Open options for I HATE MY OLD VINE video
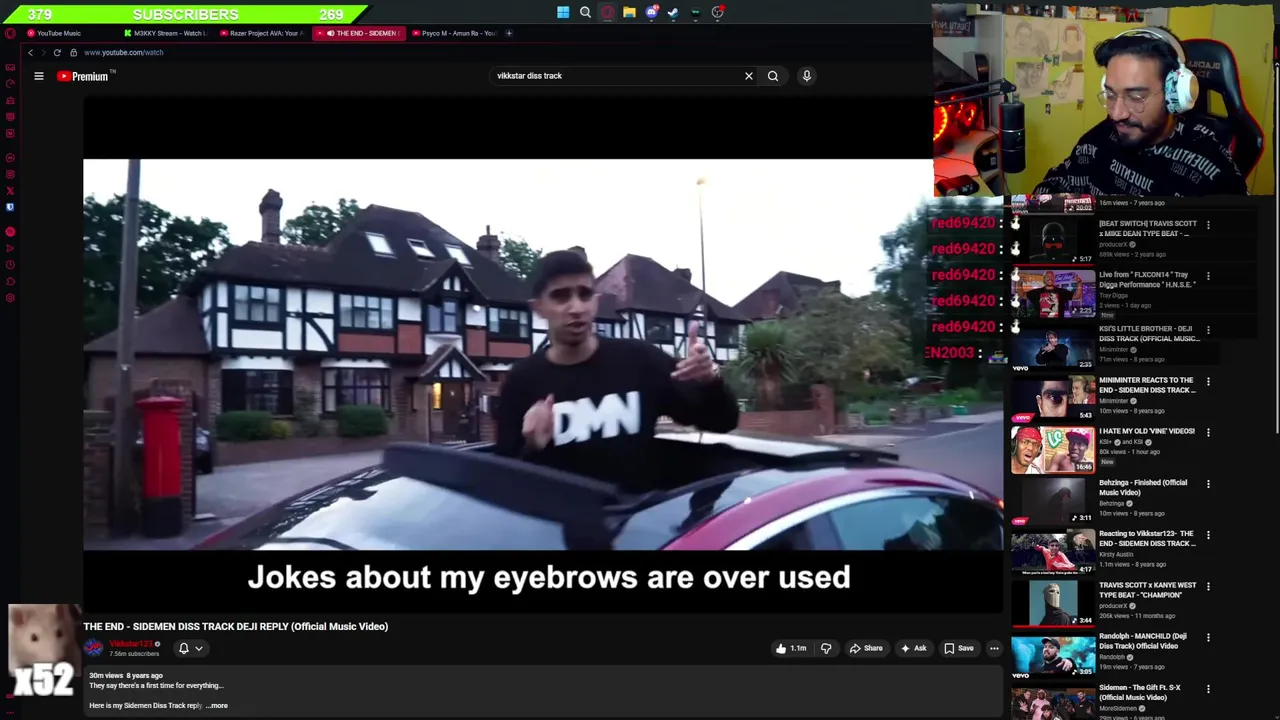1280x720 pixels. [x=1208, y=432]
